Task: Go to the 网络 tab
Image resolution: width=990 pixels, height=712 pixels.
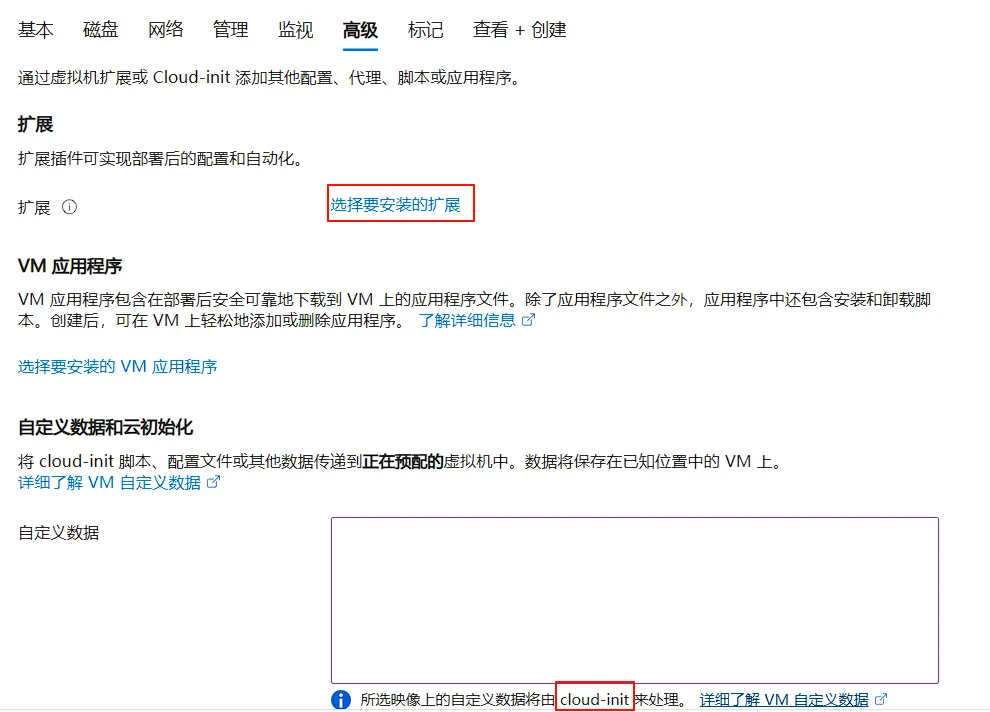Action: (166, 30)
